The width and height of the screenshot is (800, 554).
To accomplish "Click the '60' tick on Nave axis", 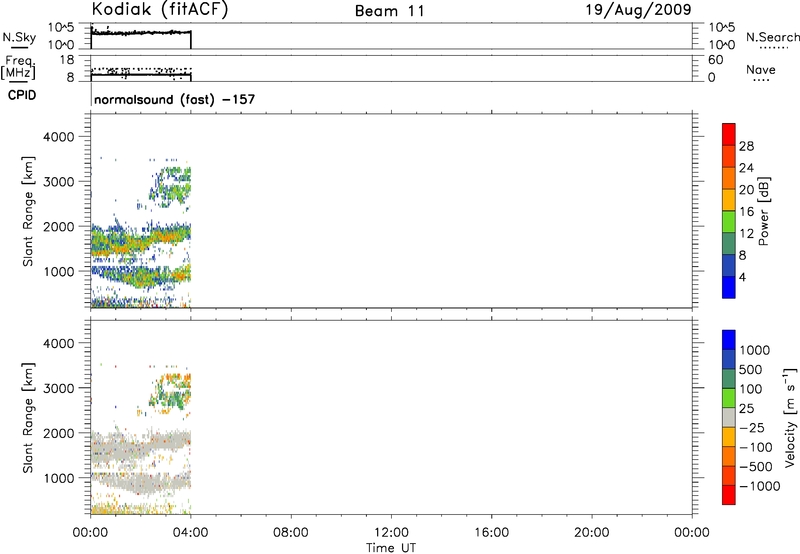I will pyautogui.click(x=715, y=60).
